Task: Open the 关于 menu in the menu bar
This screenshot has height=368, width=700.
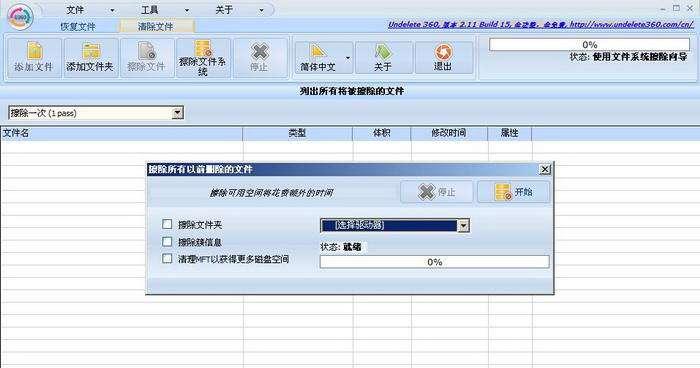Action: tap(224, 10)
